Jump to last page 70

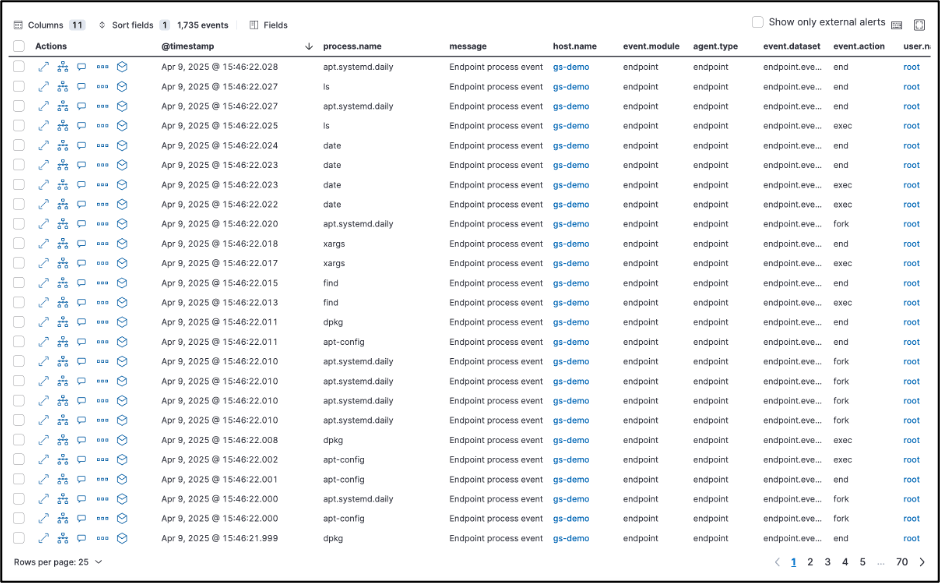(902, 562)
